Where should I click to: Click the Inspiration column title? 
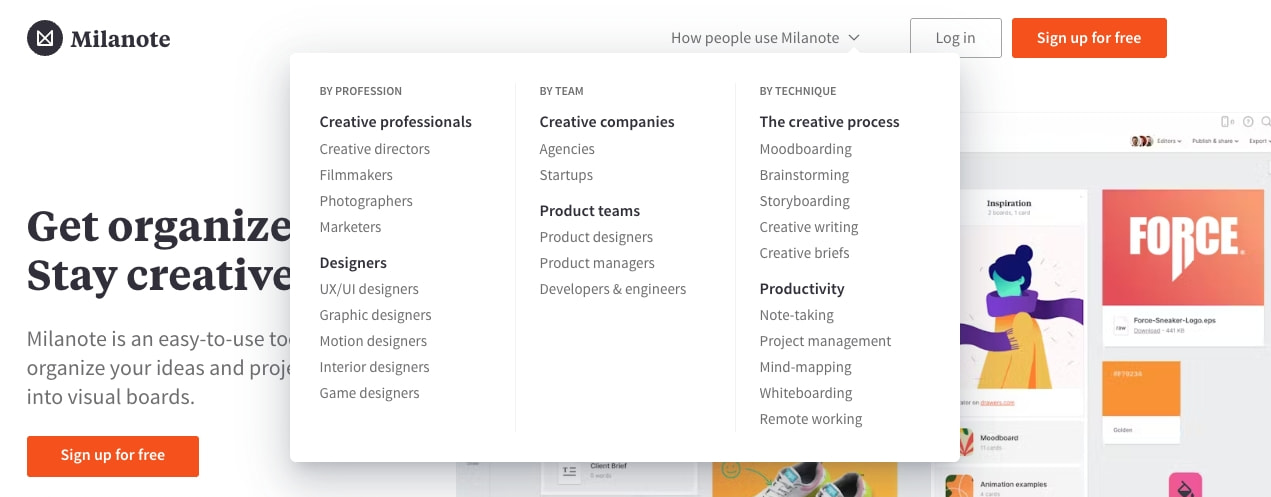1009,203
